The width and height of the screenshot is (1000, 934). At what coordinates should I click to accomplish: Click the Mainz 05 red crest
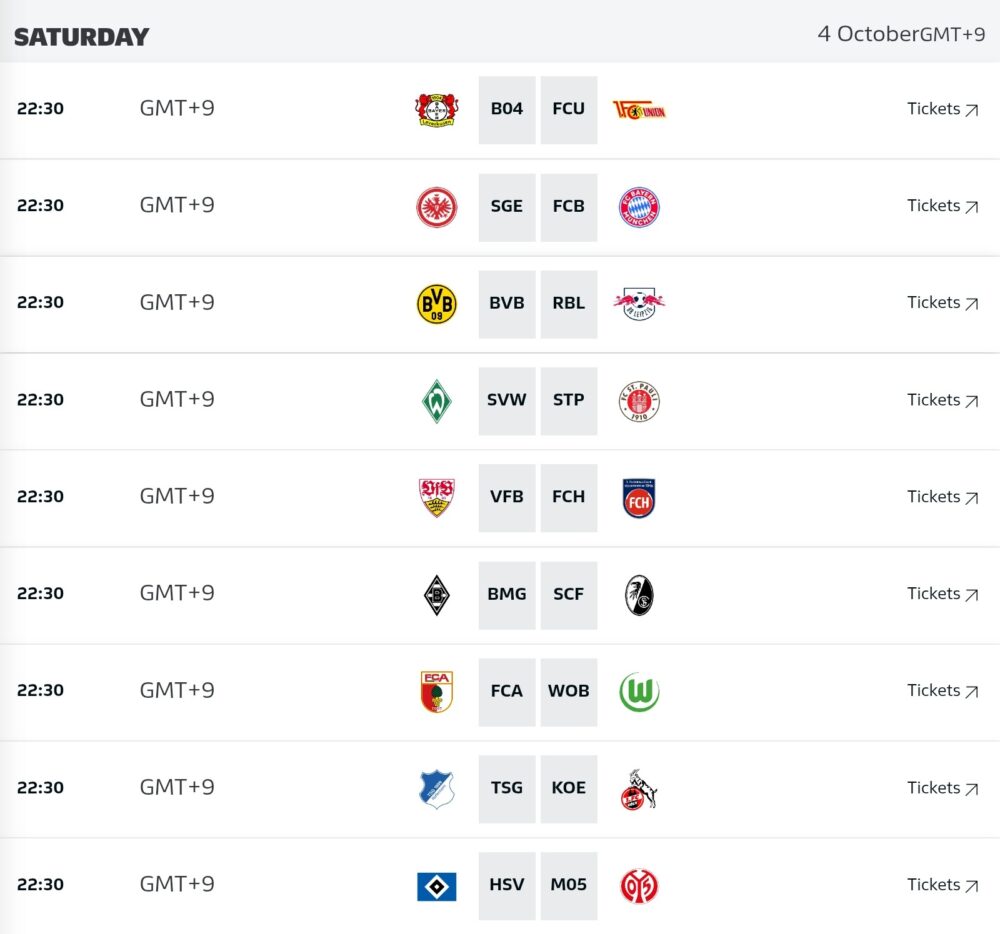639,886
